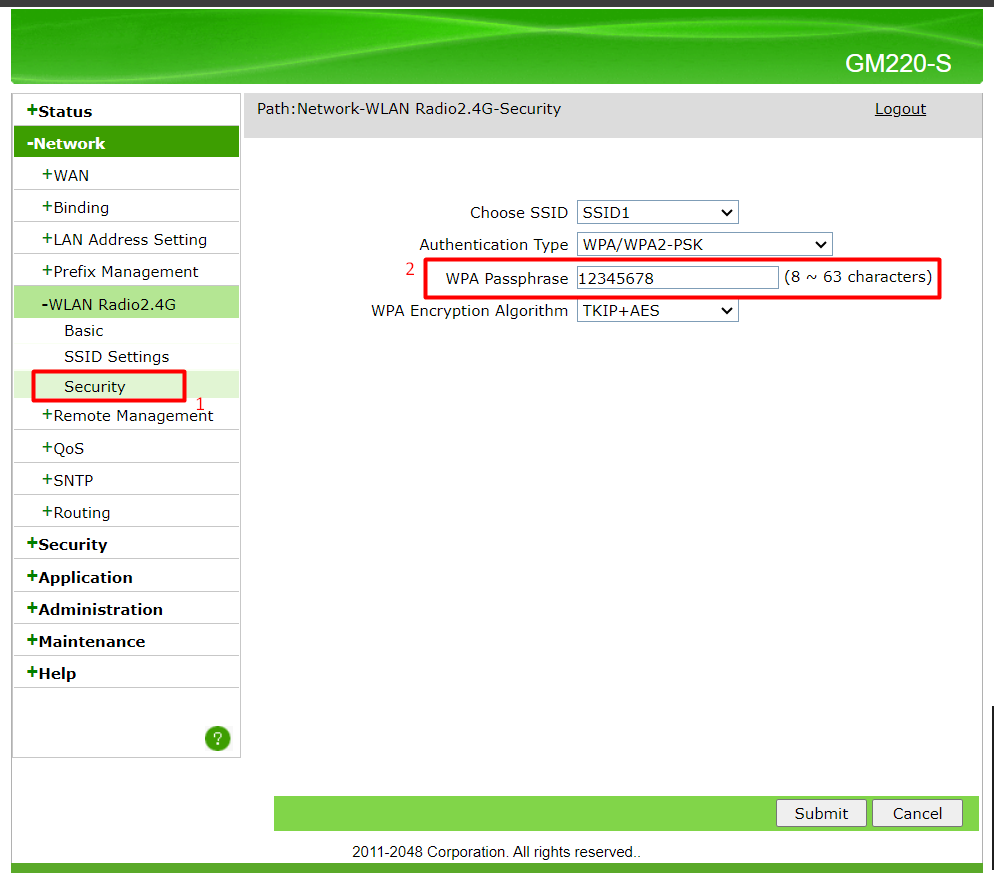Select Security under WLAN Radio2.4G

[95, 387]
